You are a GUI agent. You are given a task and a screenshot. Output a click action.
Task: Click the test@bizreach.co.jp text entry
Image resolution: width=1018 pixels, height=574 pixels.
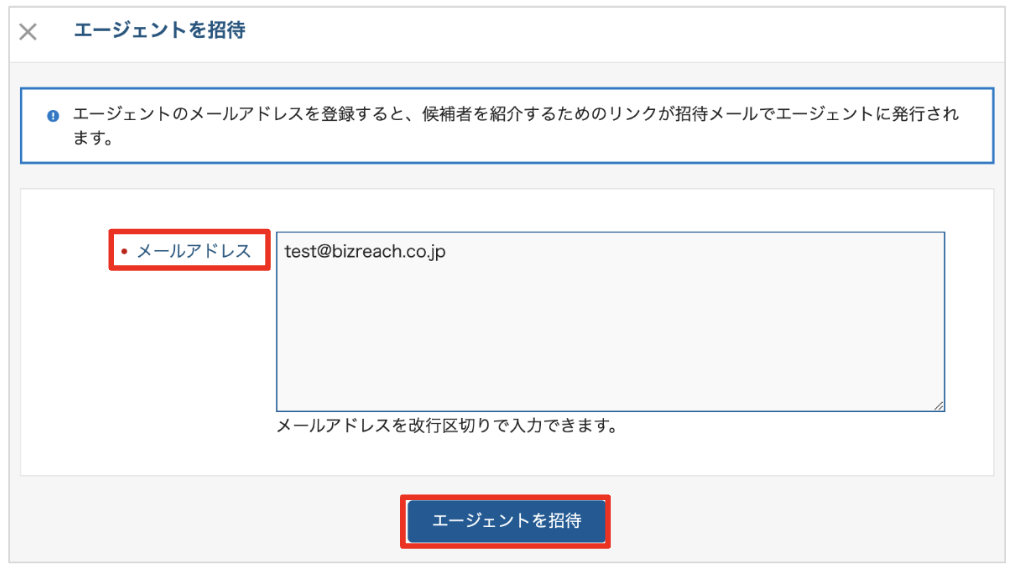[x=364, y=252]
